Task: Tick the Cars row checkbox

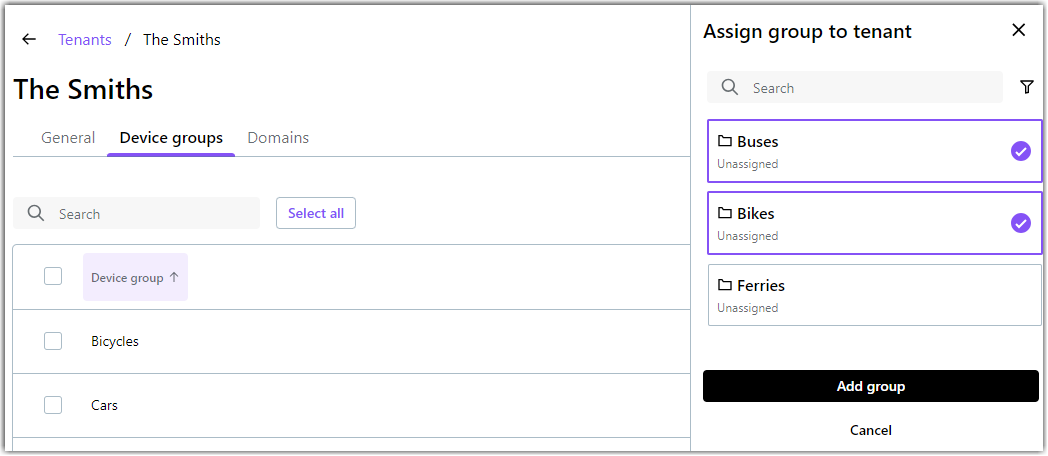Action: (53, 405)
